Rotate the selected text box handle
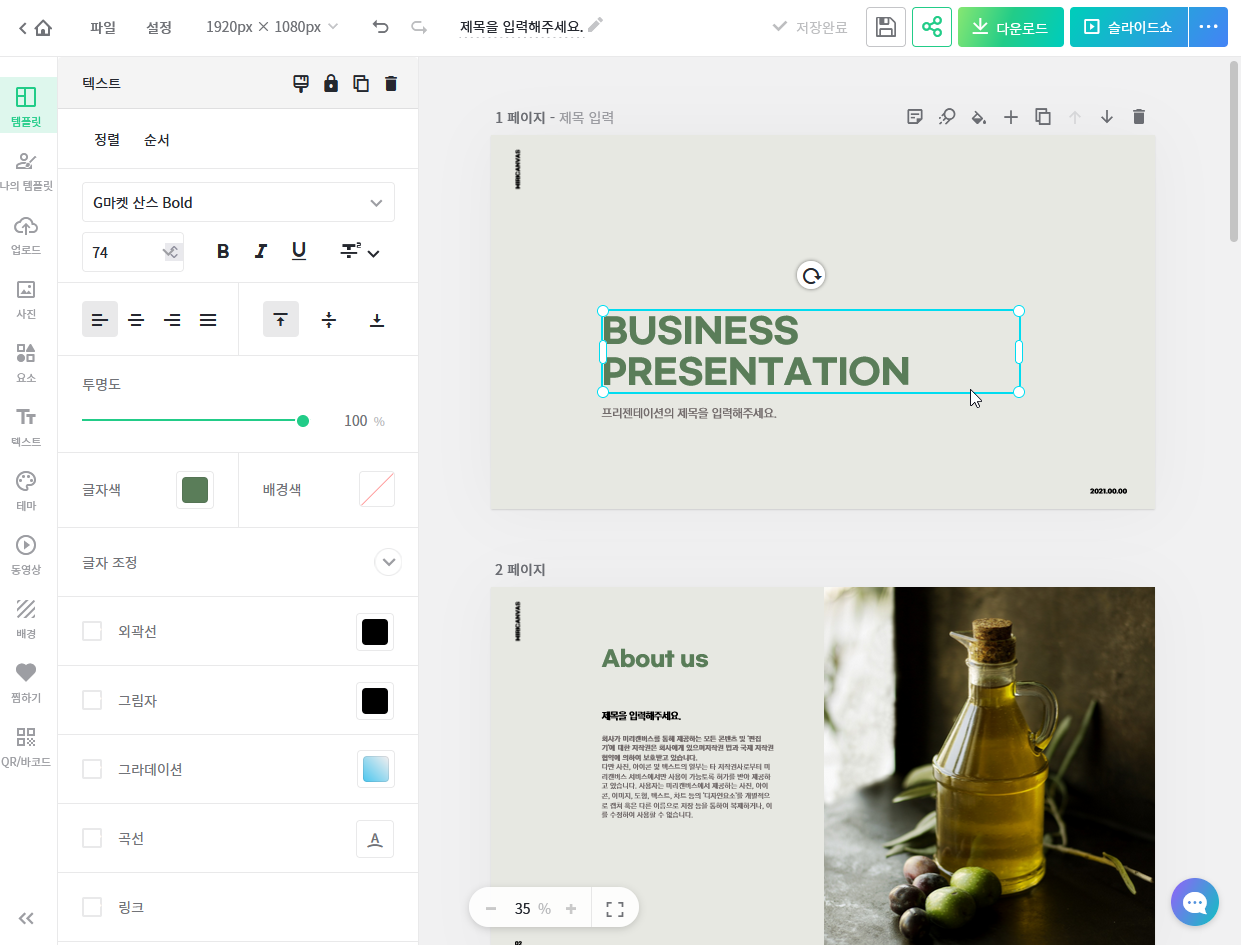 pyautogui.click(x=812, y=275)
